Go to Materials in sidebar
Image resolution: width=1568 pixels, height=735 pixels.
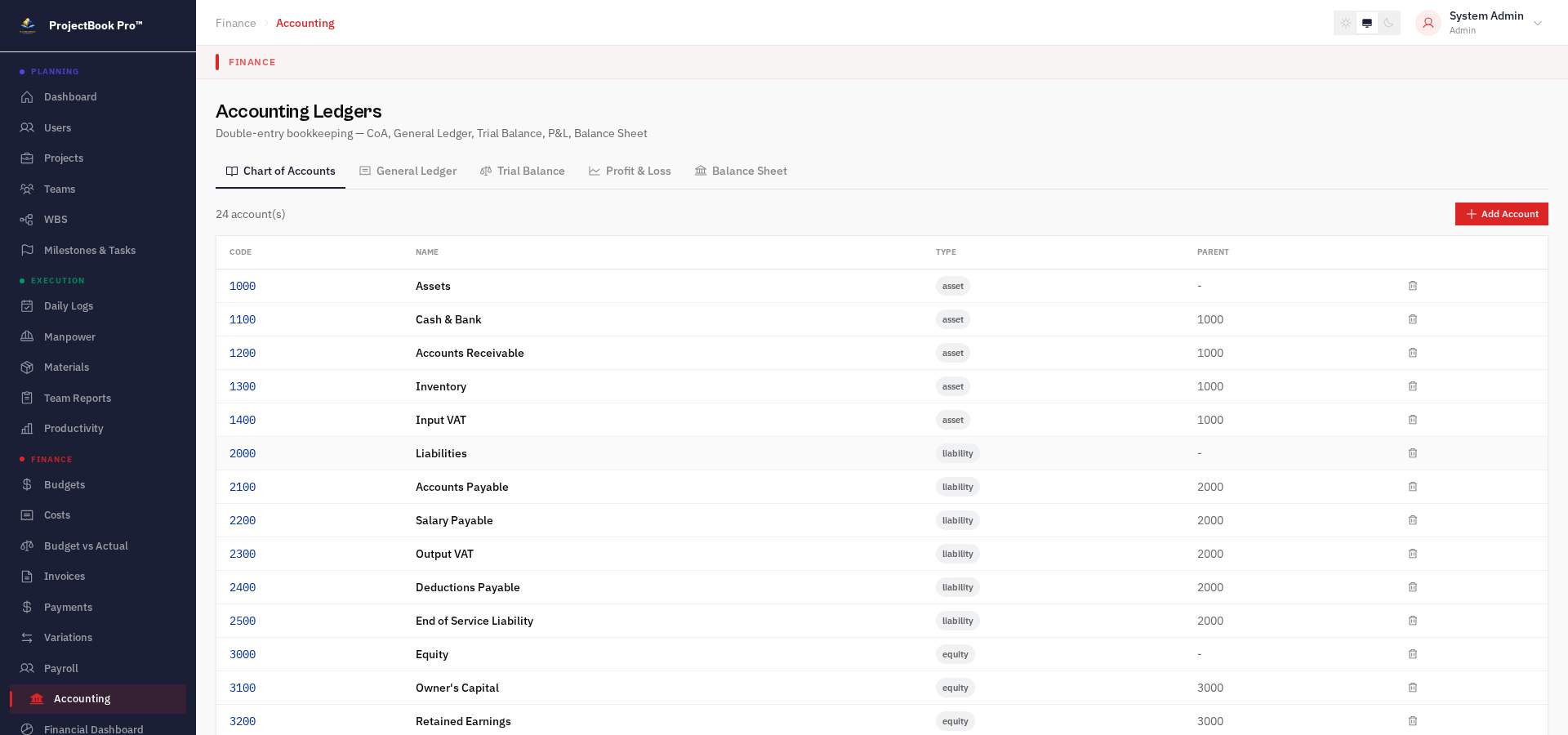pos(98,367)
